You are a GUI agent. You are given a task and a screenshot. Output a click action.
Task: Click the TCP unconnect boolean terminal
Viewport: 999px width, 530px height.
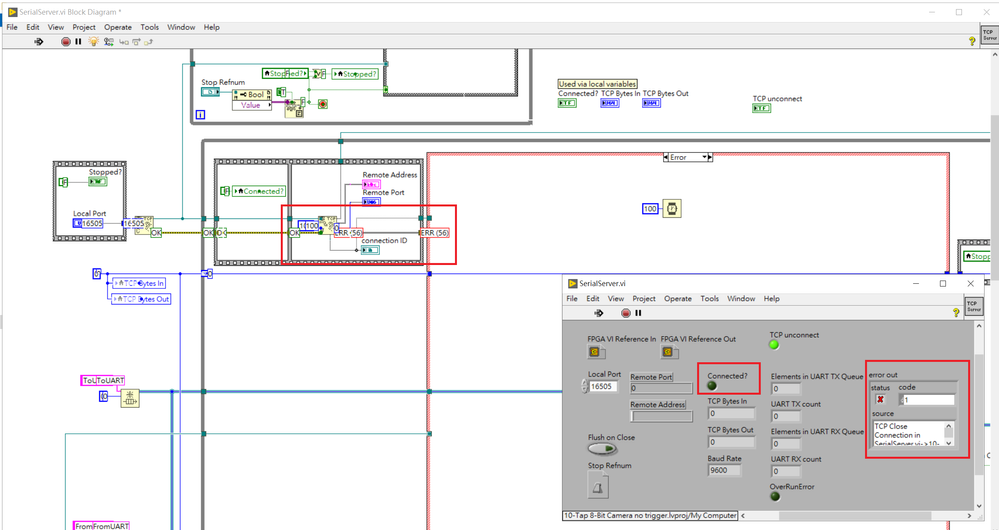tap(761, 108)
